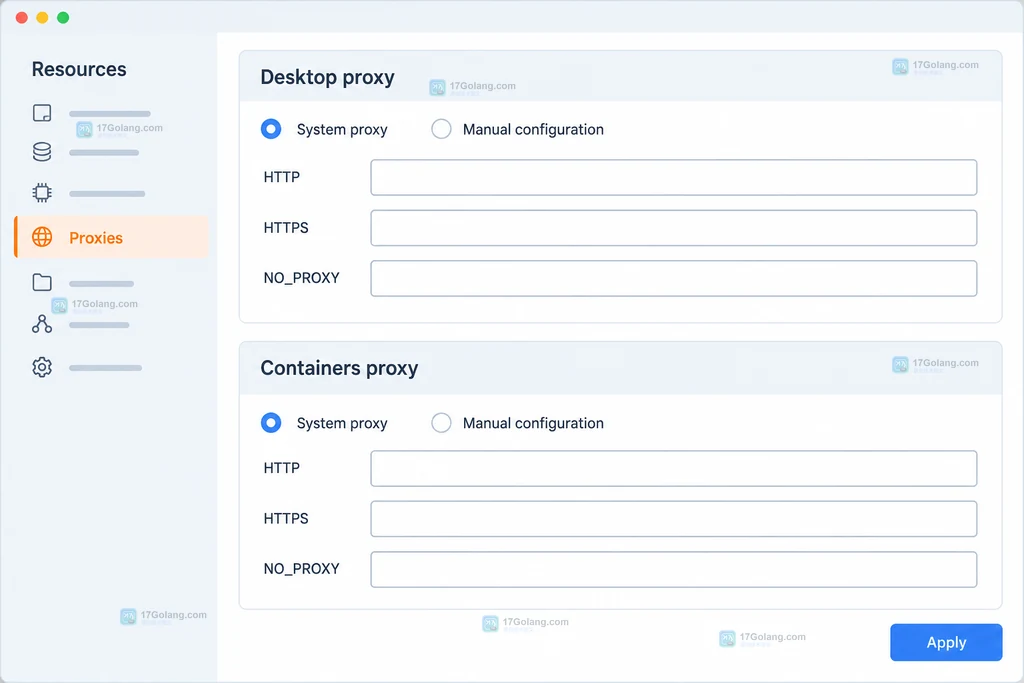Select System proxy under Desktop proxy
Screen dimensions: 1024x683
[x=271, y=129]
